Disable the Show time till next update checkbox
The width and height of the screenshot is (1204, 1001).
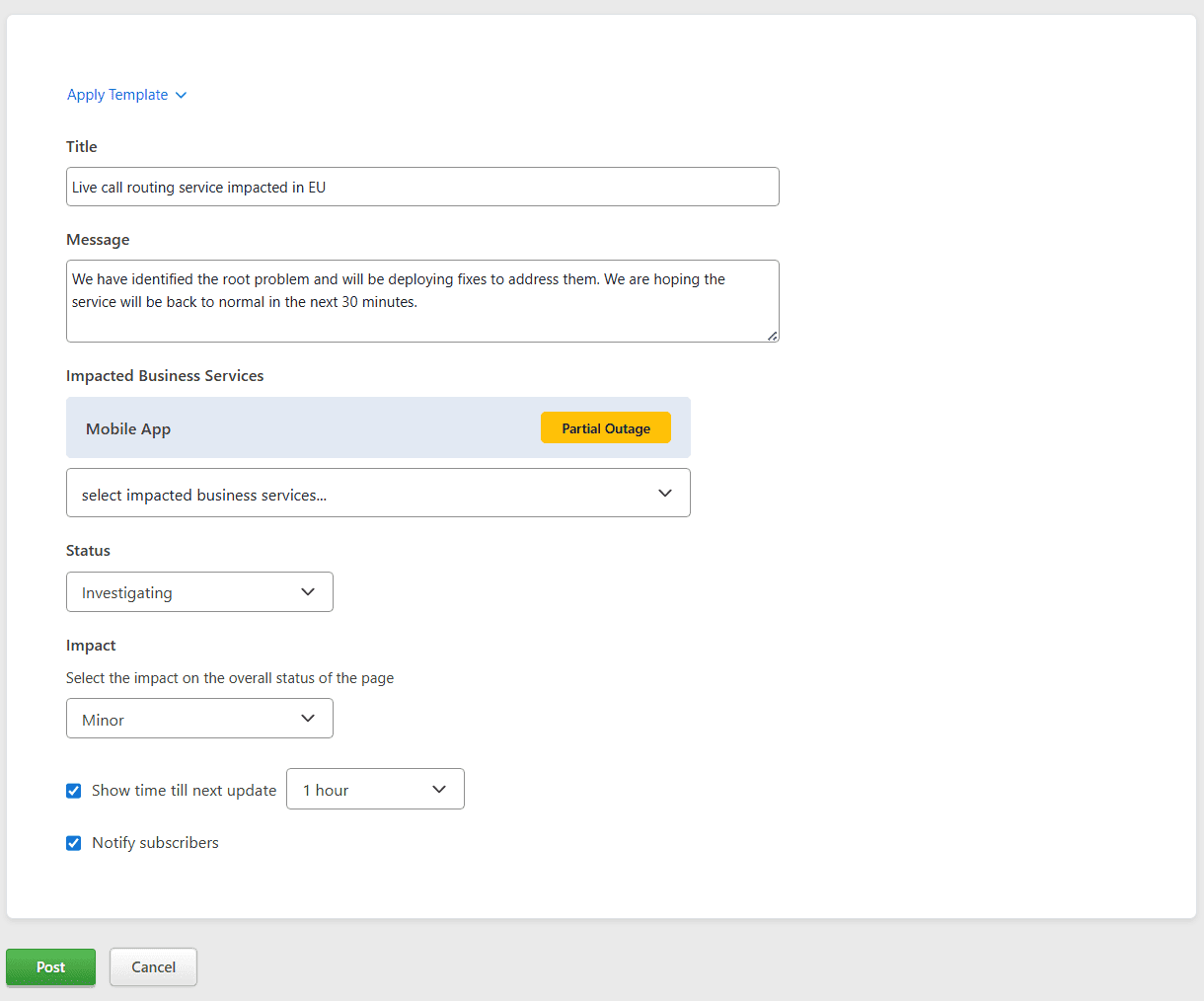[74, 791]
